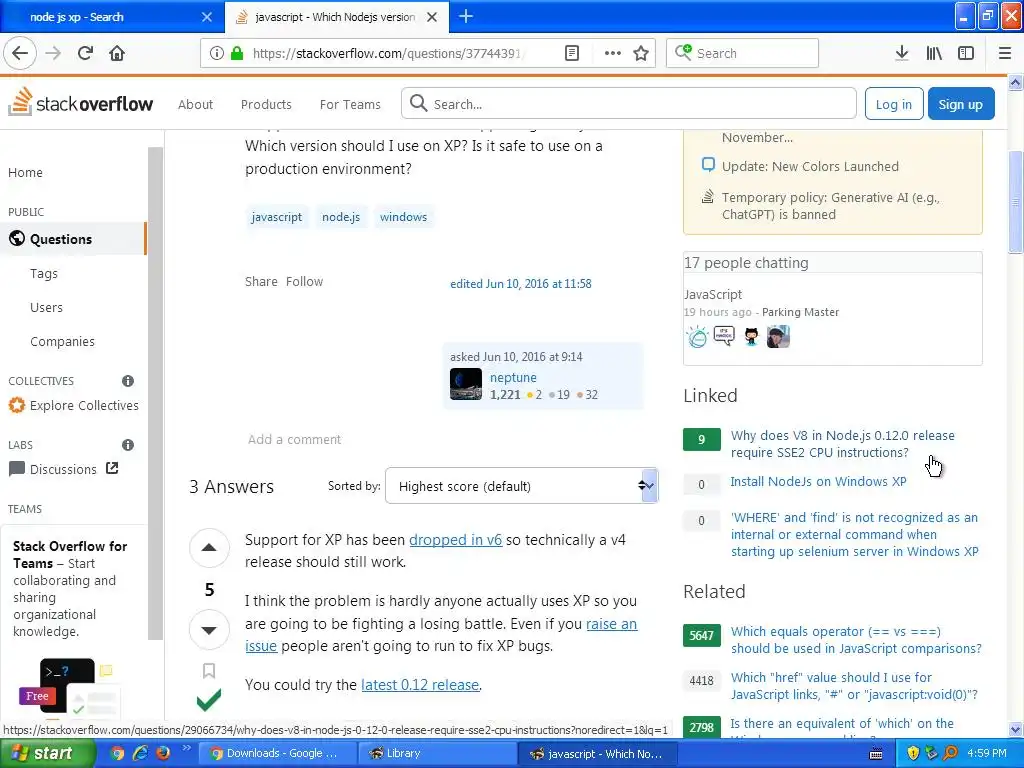The image size is (1024, 768).
Task: Open JavaScript chat room link
Action: pyautogui.click(x=712, y=295)
